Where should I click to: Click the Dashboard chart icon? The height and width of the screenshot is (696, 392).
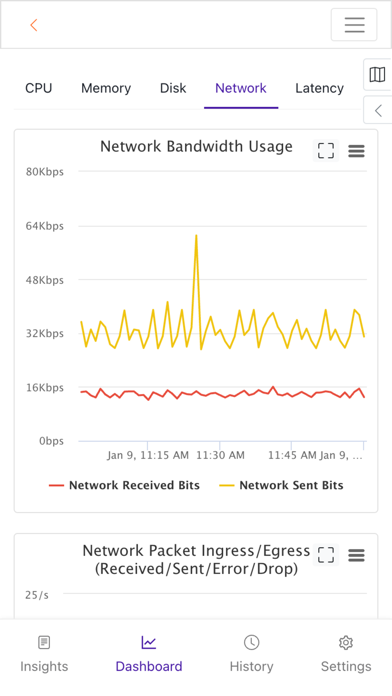tap(149, 642)
